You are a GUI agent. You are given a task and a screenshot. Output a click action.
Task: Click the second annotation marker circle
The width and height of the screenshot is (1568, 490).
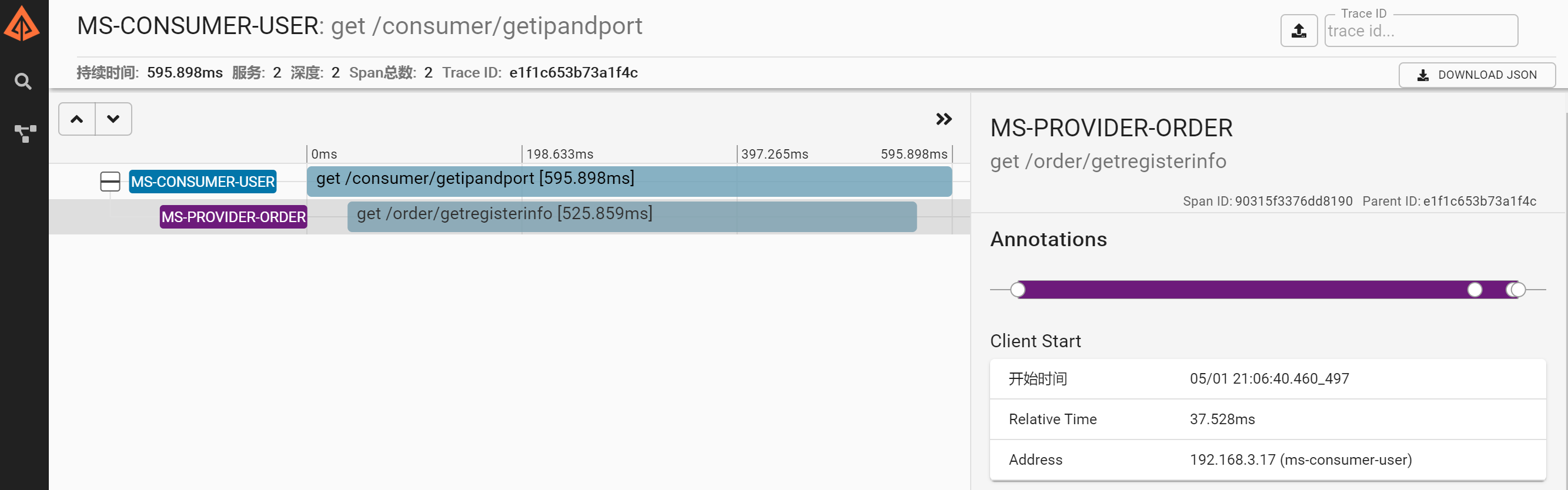point(1475,290)
